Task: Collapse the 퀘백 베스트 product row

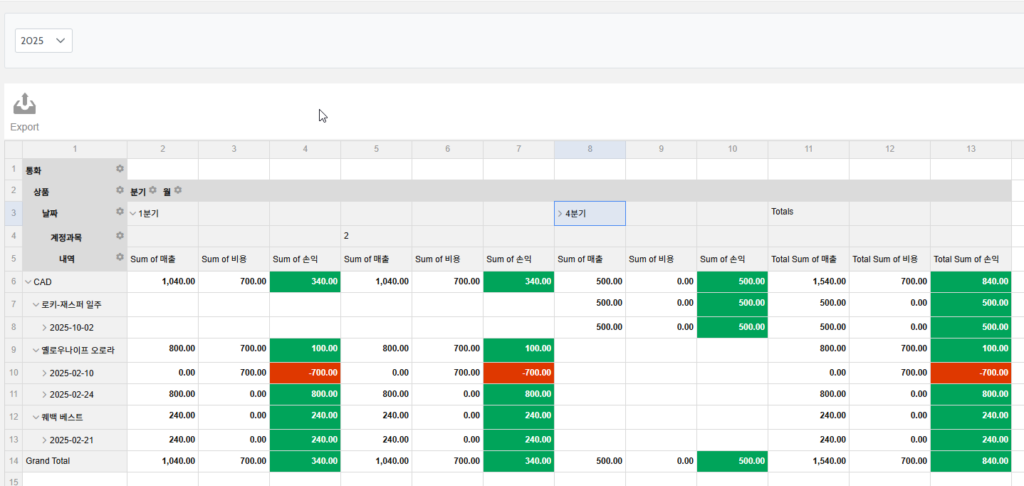Action: pos(37,417)
